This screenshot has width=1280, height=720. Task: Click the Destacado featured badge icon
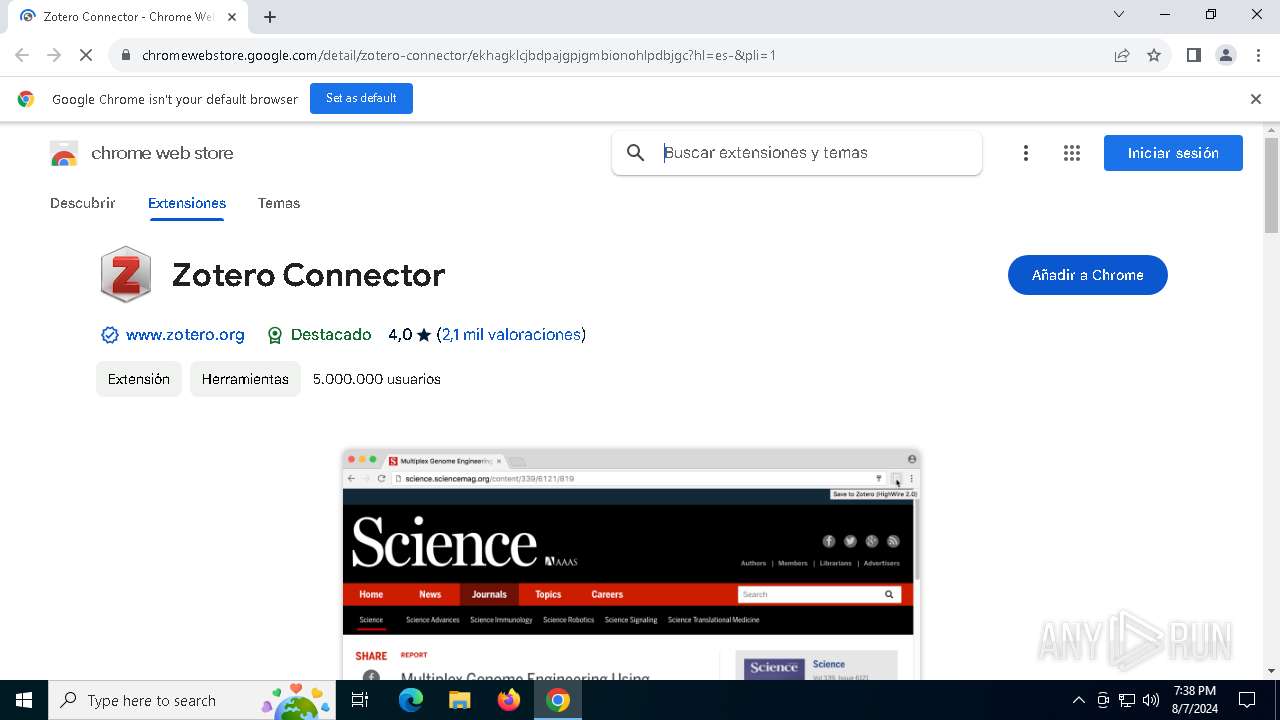click(275, 335)
